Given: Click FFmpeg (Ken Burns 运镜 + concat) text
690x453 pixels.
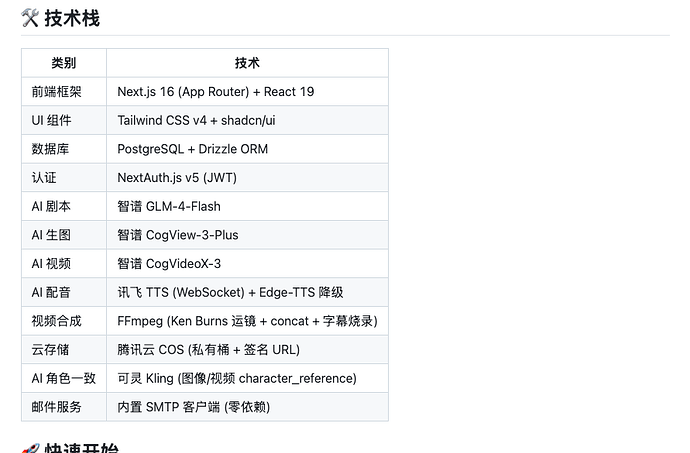Looking at the screenshot, I should [247, 321].
